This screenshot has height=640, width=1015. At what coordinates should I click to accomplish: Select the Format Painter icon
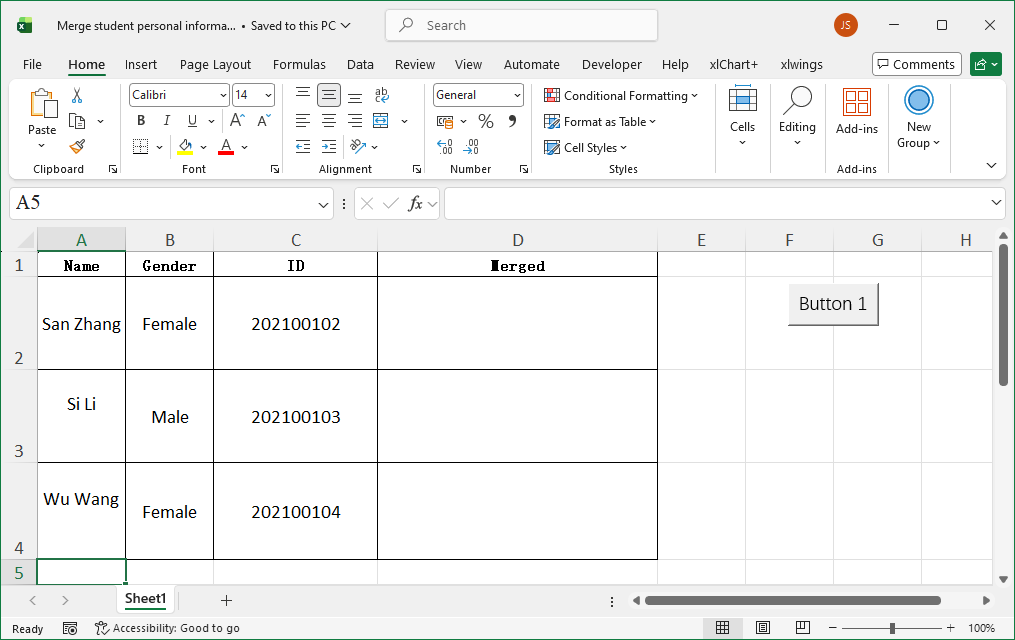coord(76,146)
